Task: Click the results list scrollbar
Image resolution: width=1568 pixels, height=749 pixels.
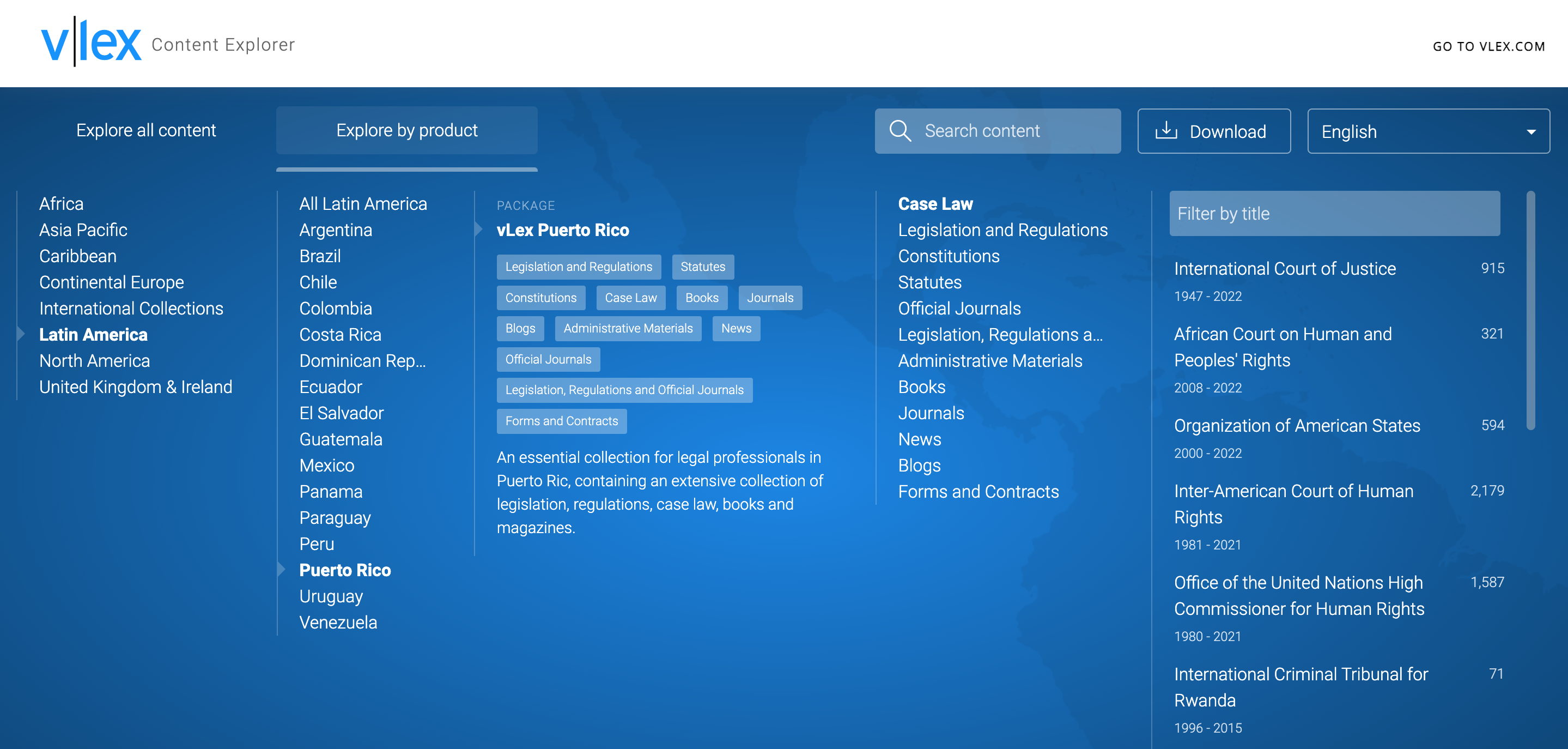Action: 1530,311
